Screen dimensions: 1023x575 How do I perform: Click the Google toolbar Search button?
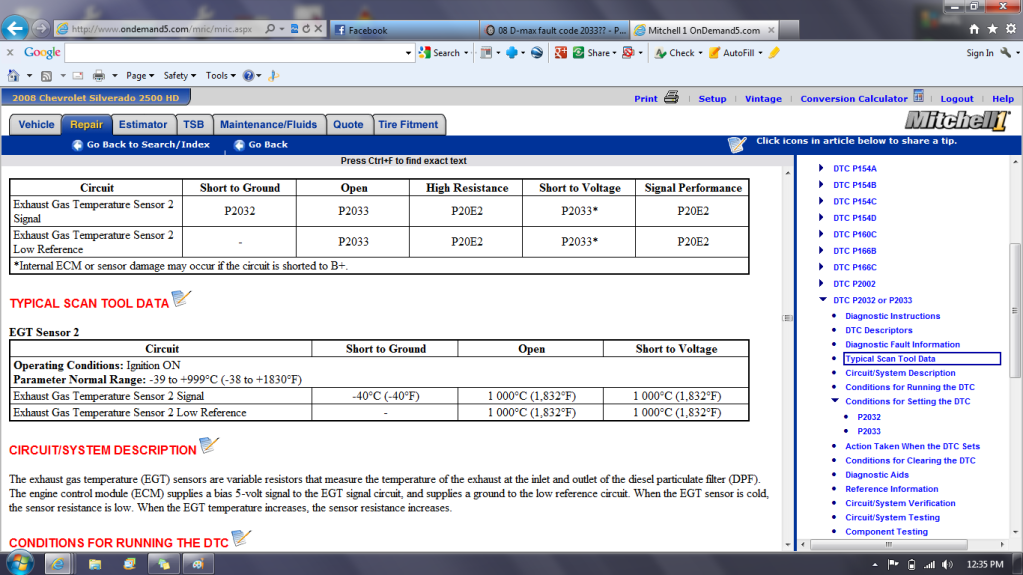444,53
